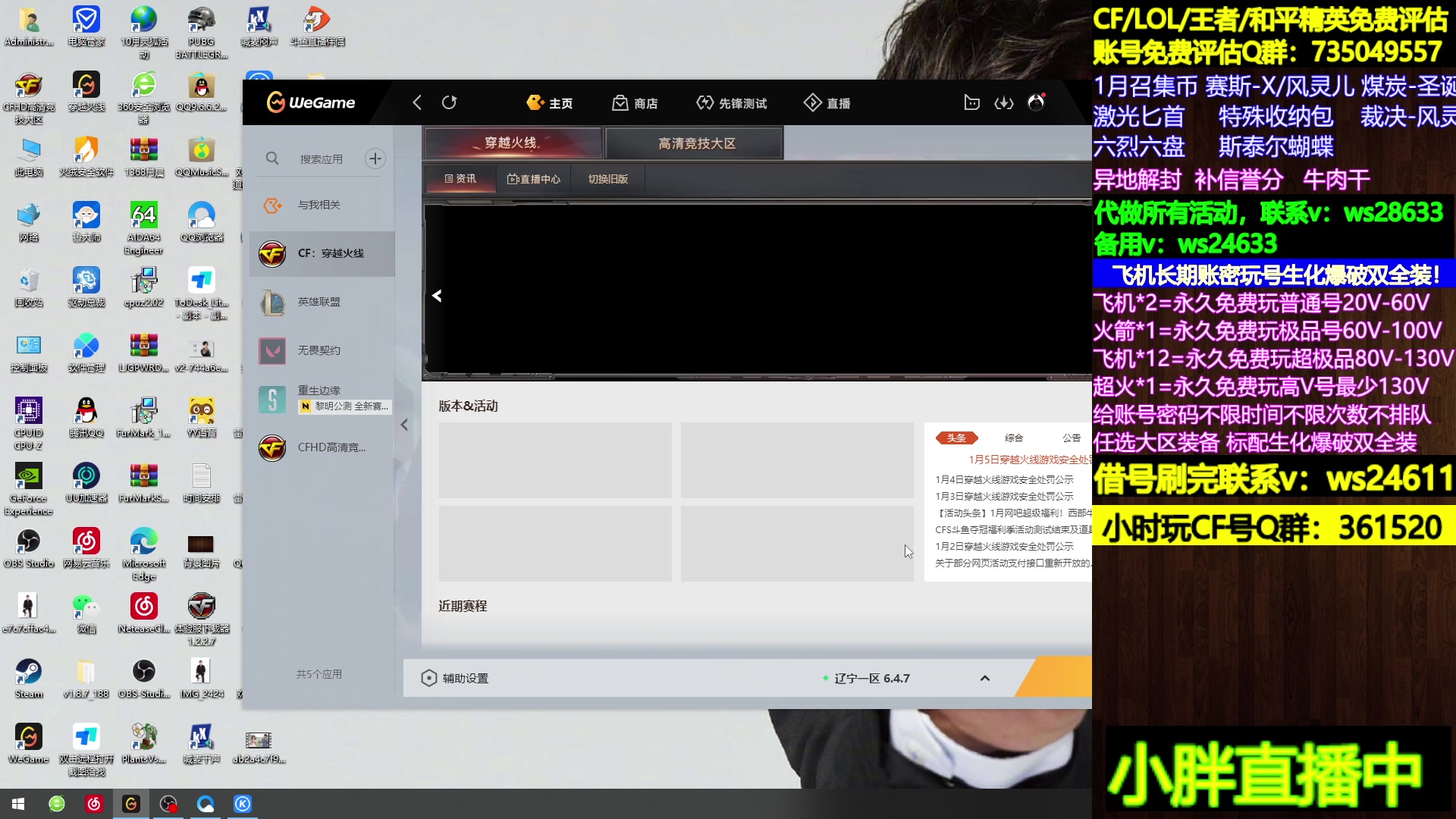Open 电脑管家 desktop icon
The width and height of the screenshot is (1456, 819).
coord(86,27)
